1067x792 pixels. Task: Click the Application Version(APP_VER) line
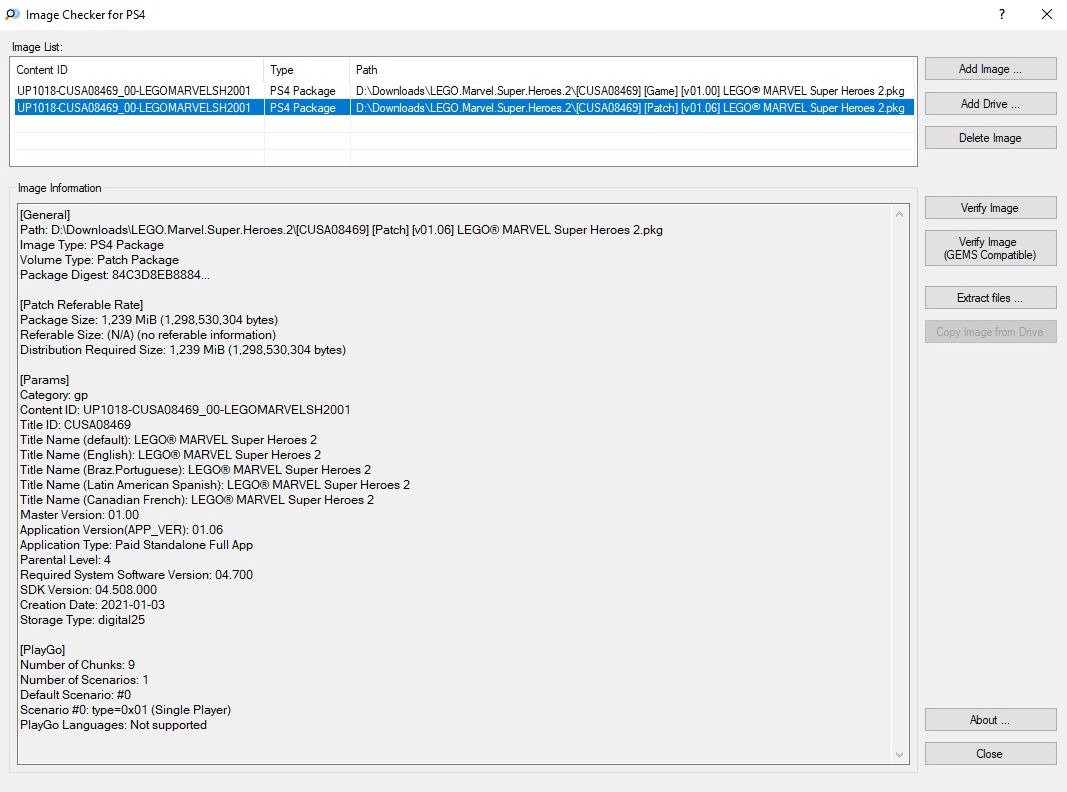[121, 529]
